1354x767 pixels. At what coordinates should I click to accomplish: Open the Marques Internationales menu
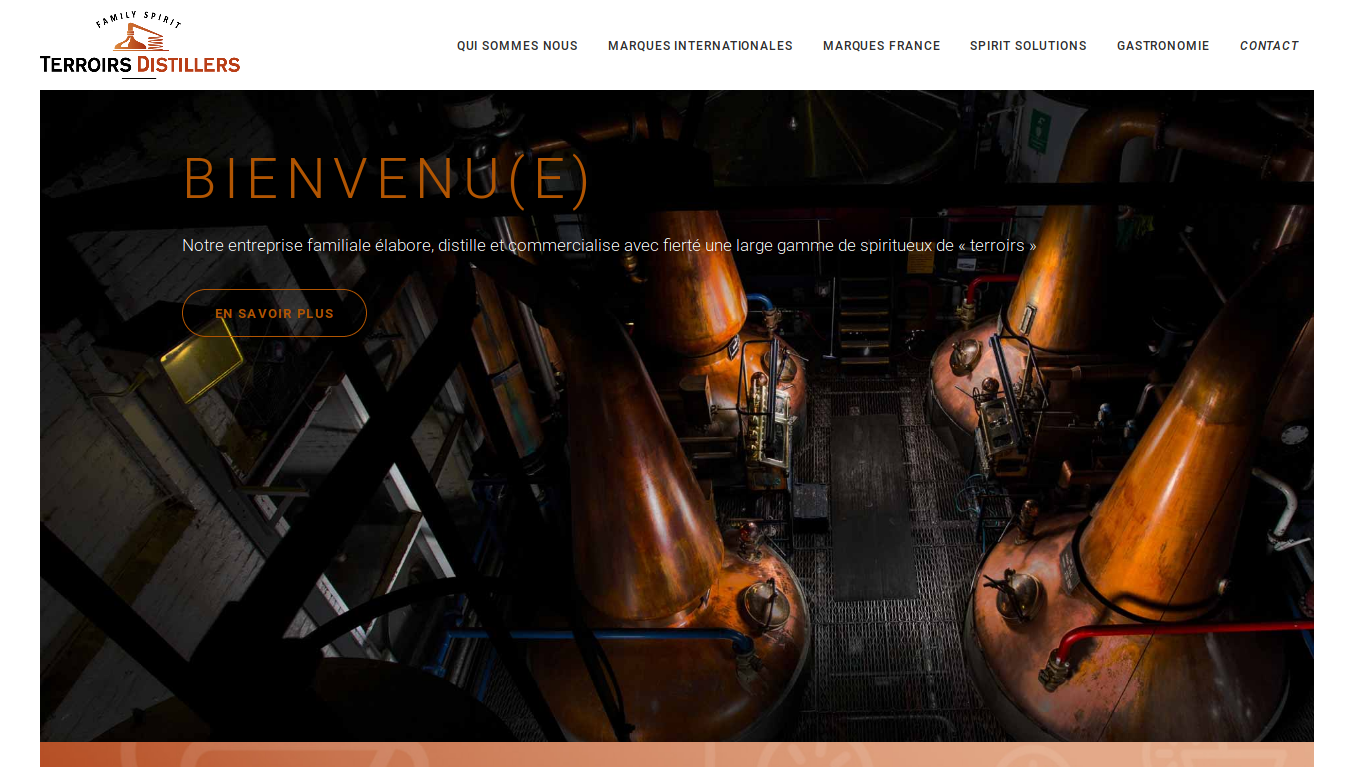[x=700, y=46]
